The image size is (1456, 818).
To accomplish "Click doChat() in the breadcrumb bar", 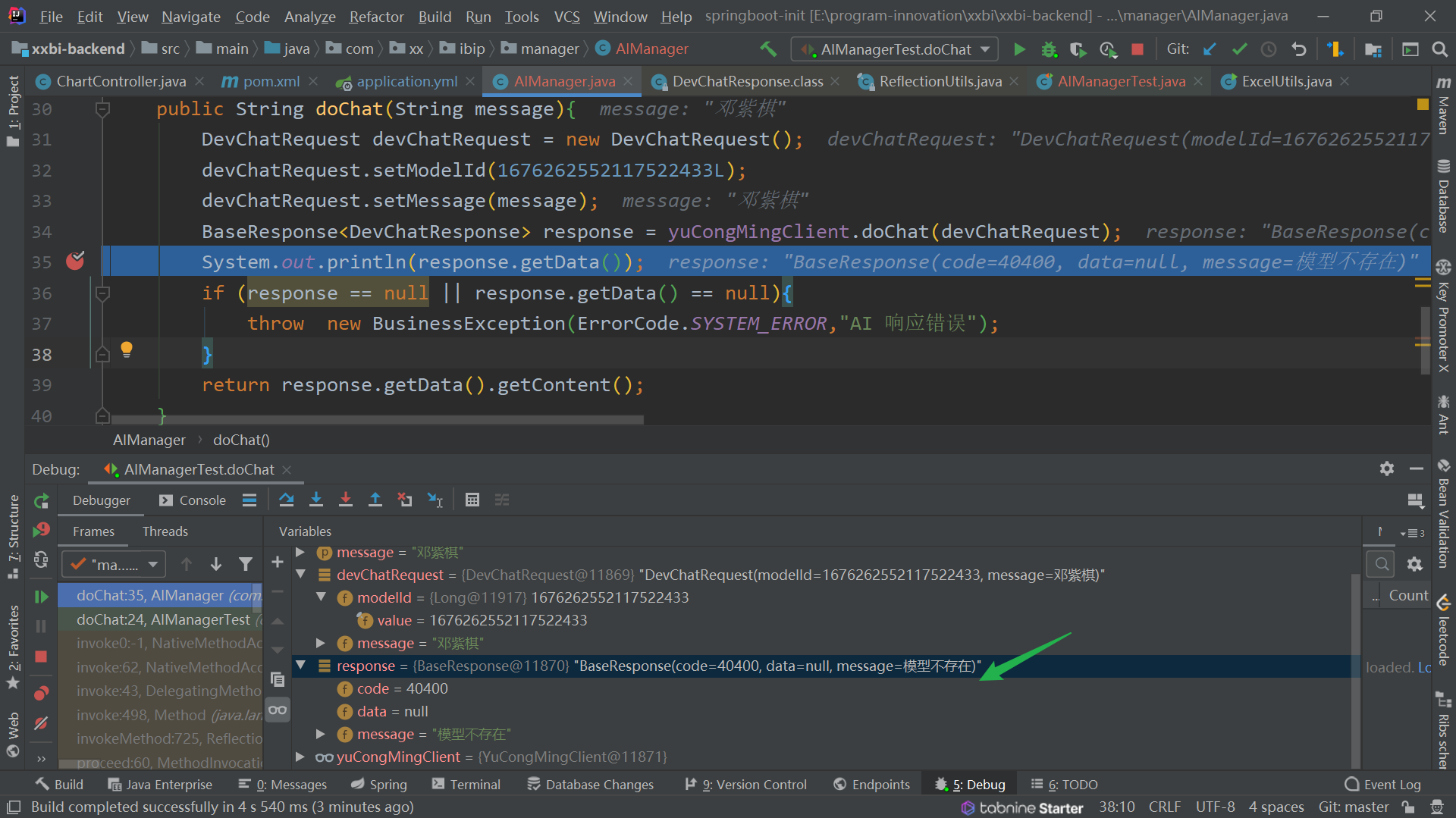I will (240, 440).
